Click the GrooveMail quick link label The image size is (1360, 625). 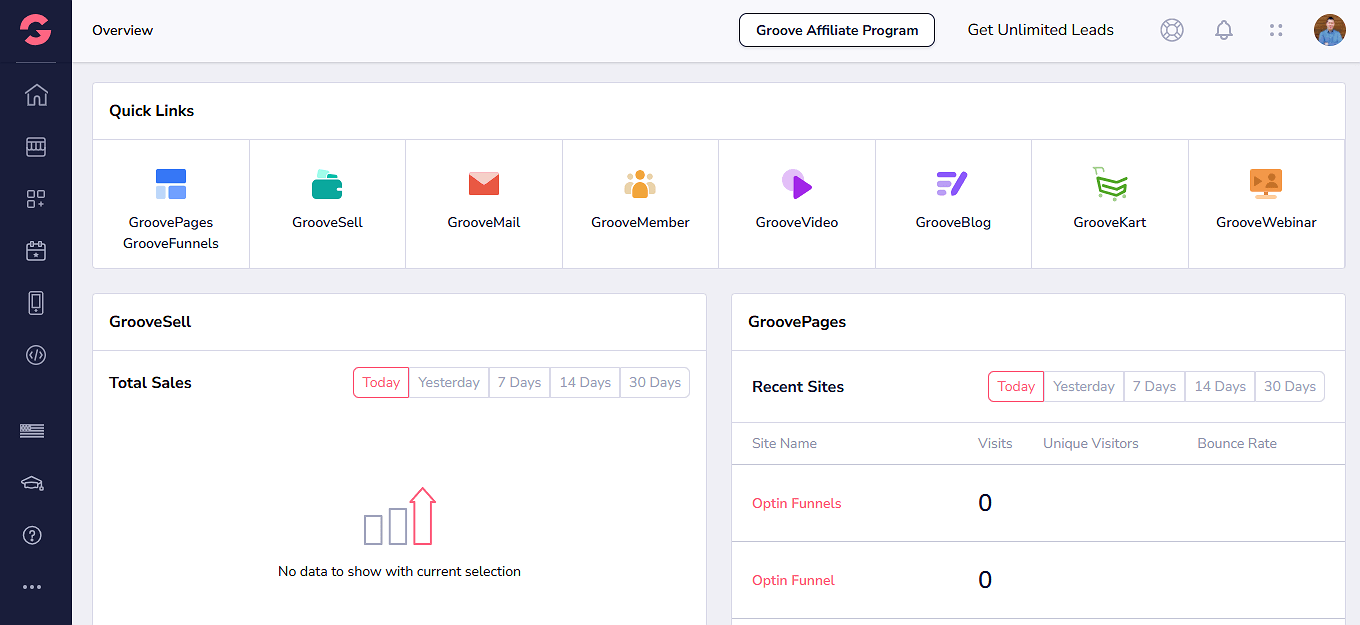(484, 222)
